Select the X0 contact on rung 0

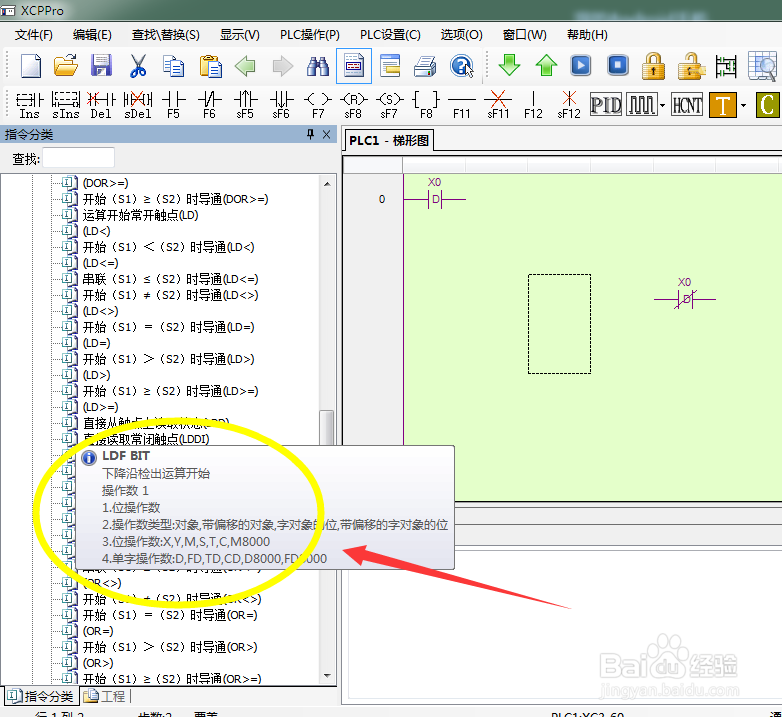[x=435, y=193]
